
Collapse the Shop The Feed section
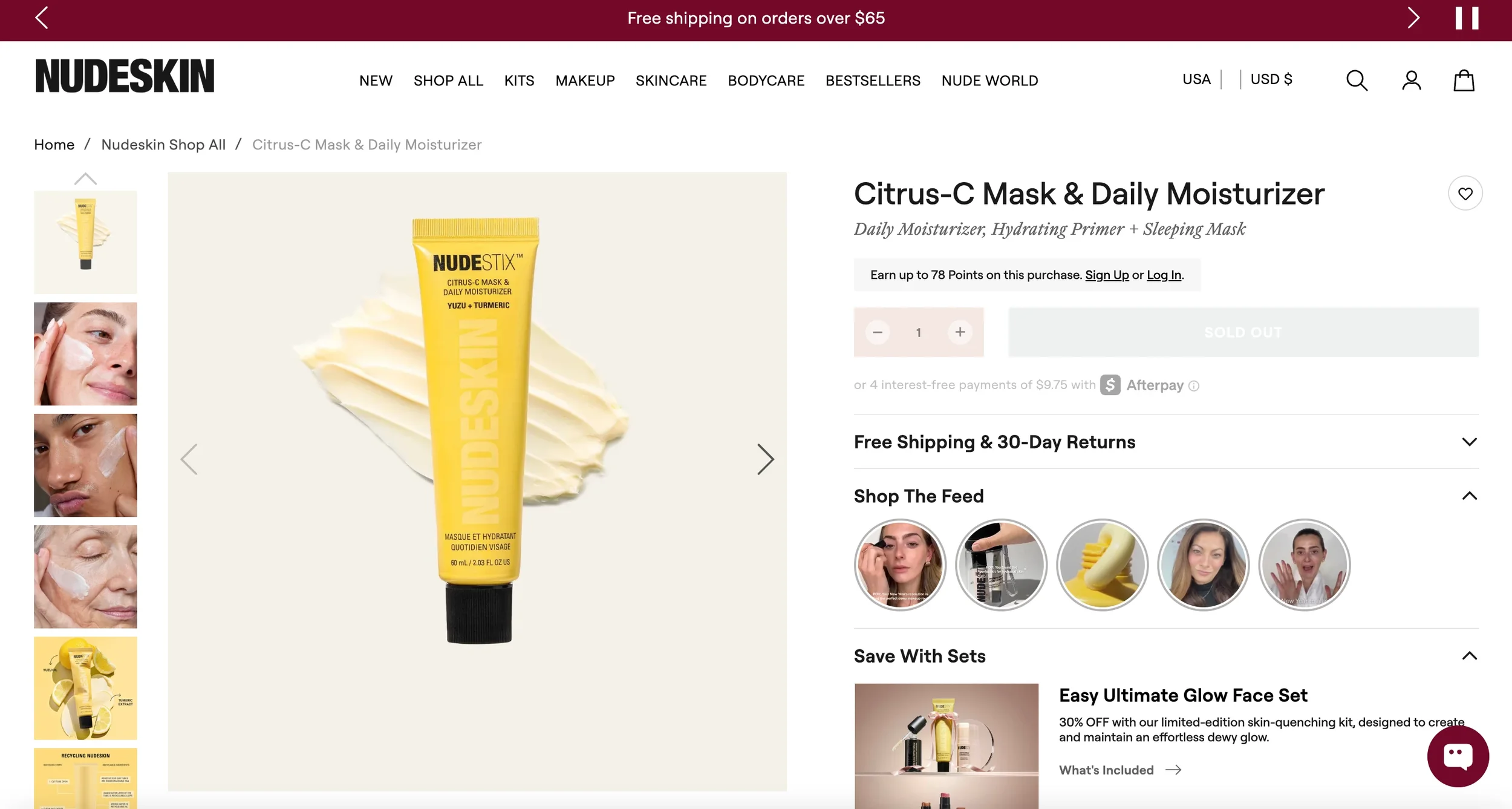tap(1469, 496)
